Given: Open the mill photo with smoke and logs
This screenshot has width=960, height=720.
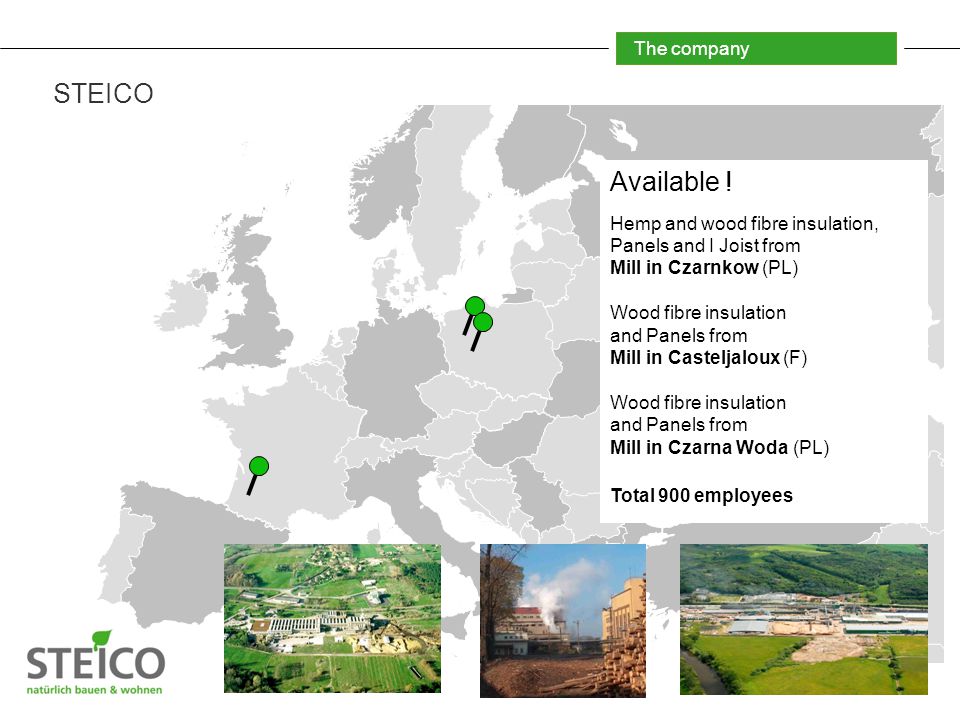Looking at the screenshot, I should coord(563,621).
